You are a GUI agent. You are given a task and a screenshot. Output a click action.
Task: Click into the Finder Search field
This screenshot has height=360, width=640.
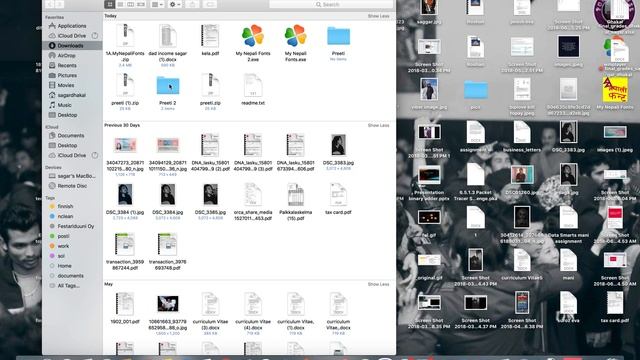tap(331, 4)
